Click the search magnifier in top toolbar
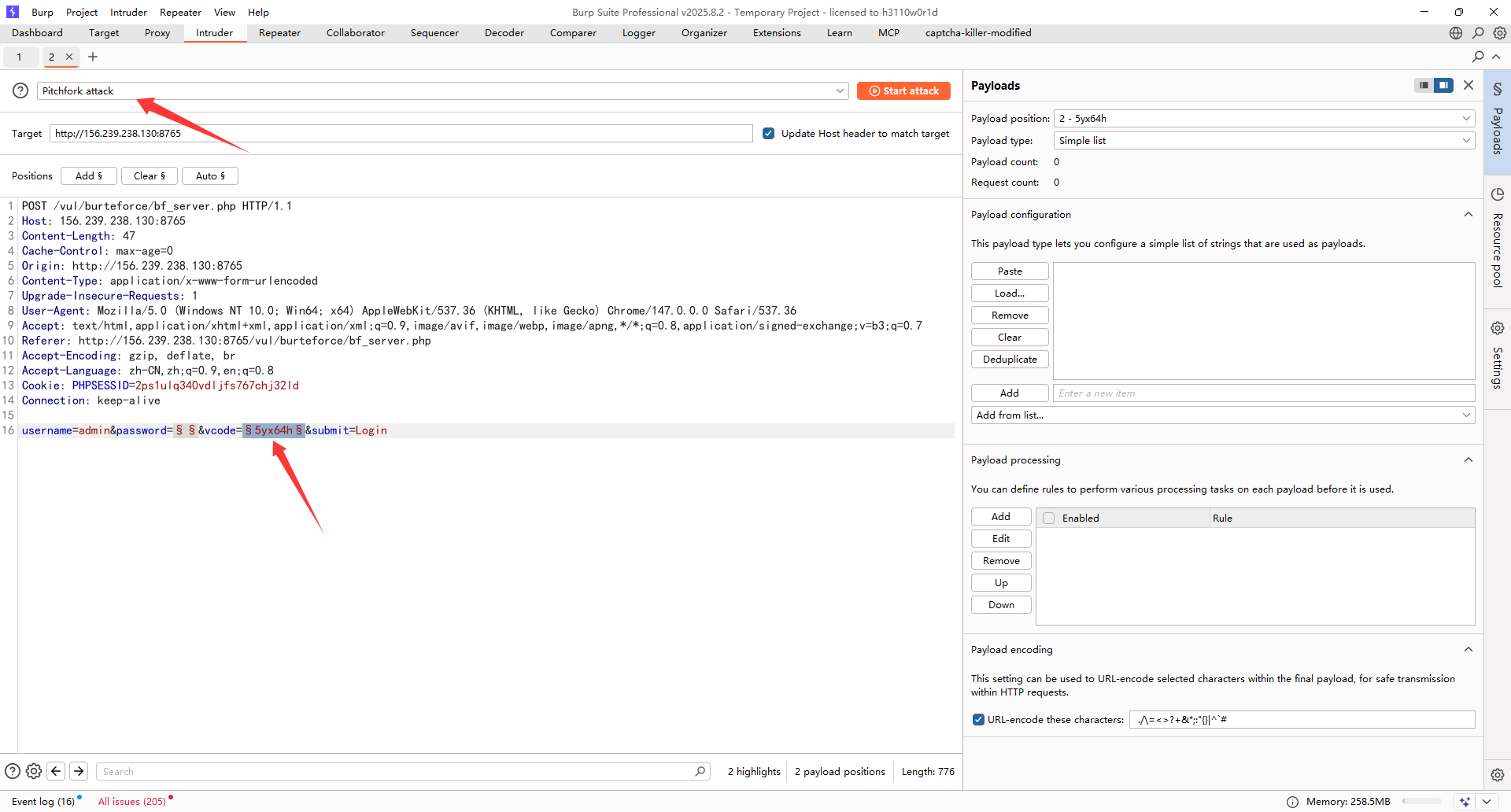 click(1478, 33)
